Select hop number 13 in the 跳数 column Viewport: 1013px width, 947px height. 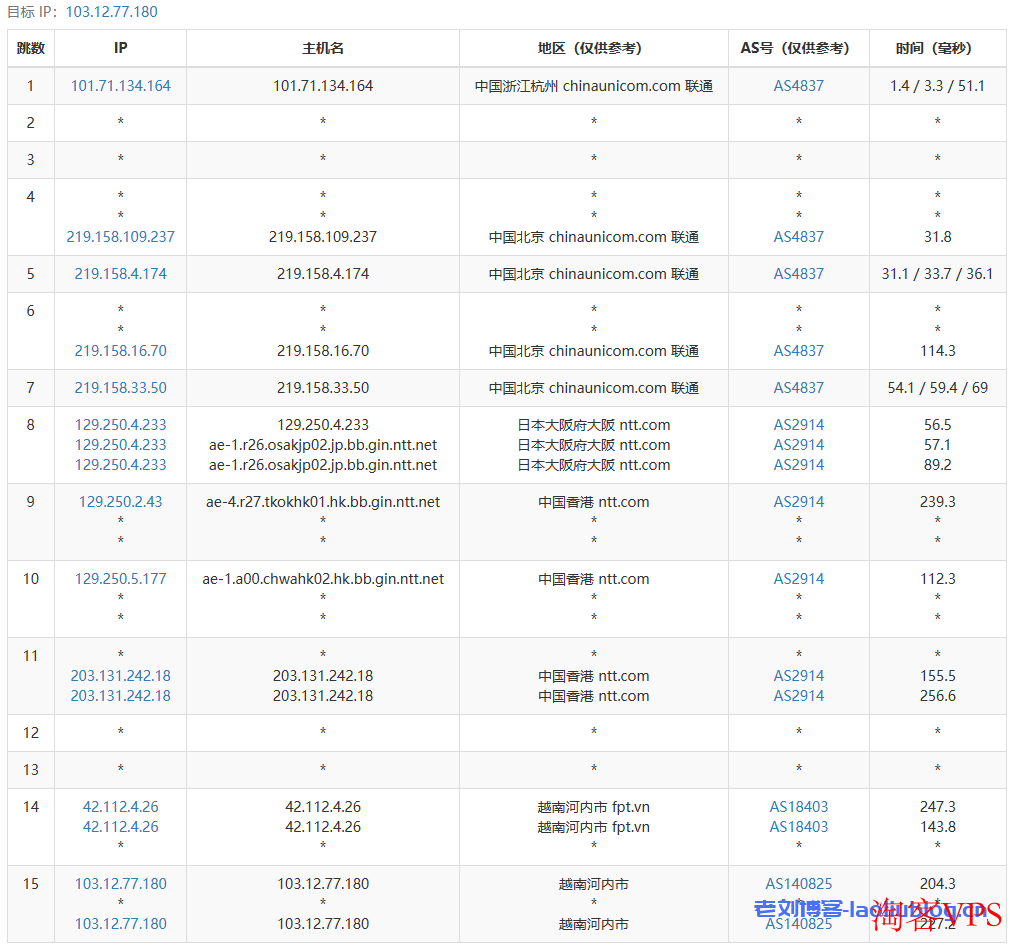point(31,769)
